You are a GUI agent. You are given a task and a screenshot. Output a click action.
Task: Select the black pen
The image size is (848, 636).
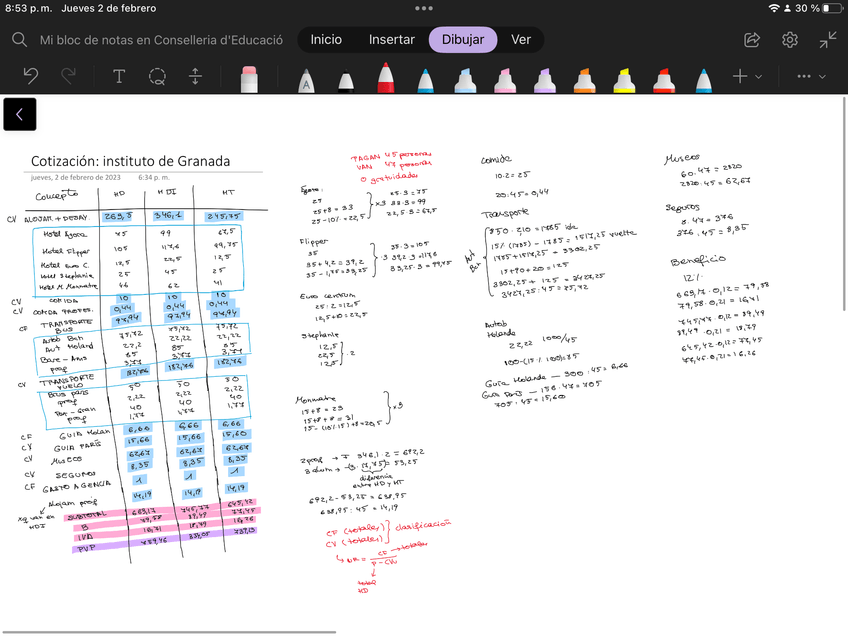click(345, 79)
